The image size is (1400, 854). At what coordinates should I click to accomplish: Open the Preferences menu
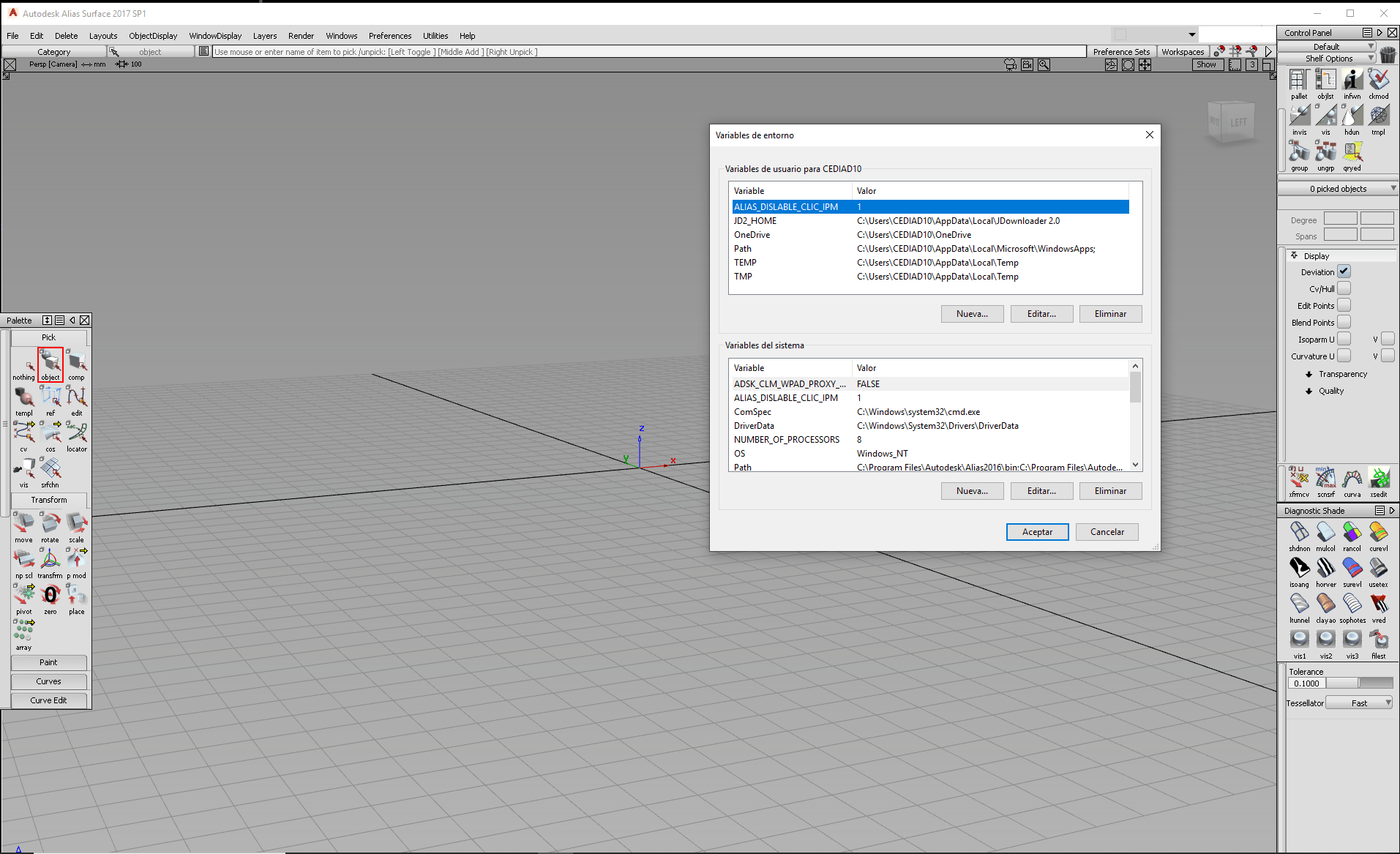tap(390, 36)
